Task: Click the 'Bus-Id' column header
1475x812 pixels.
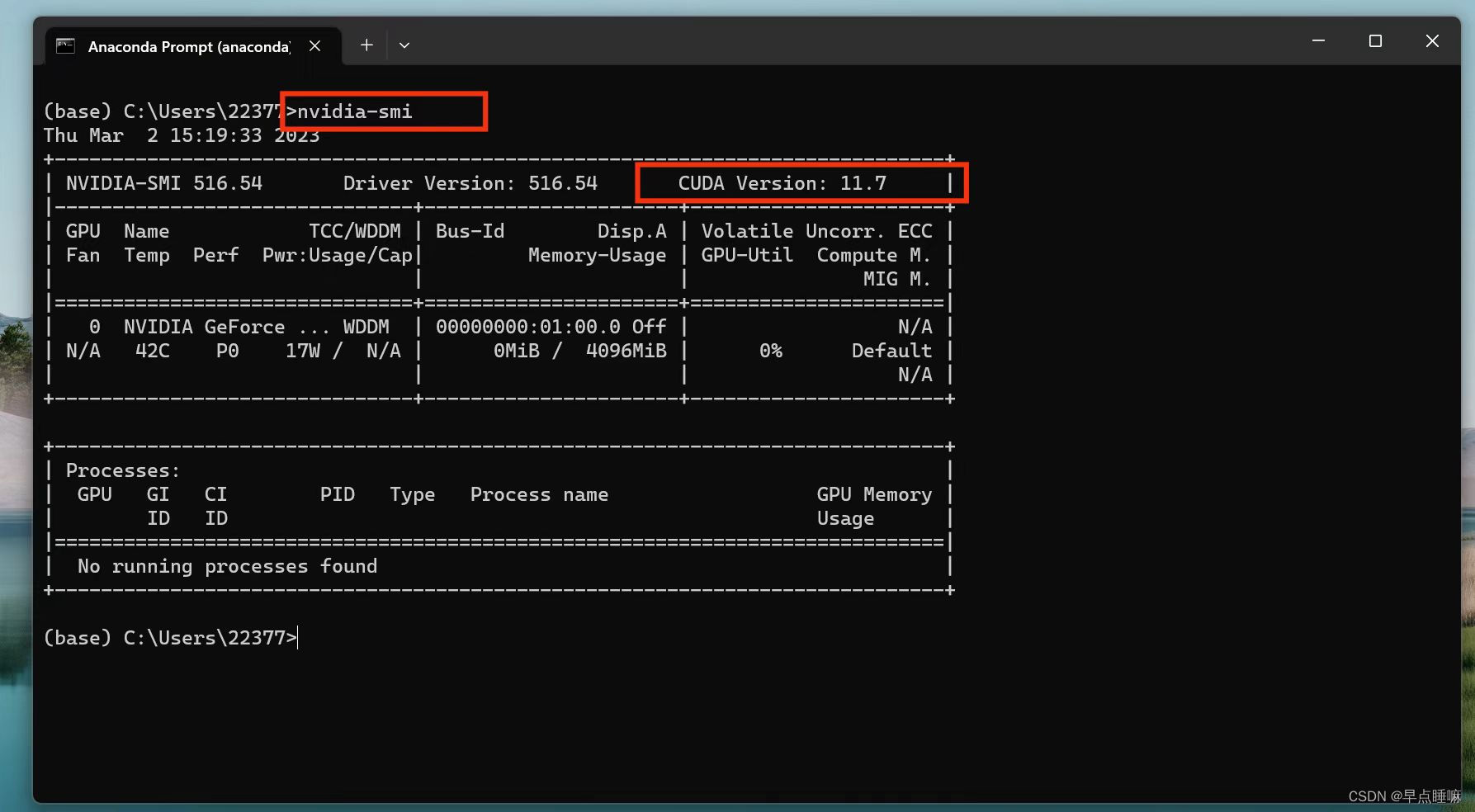Action: pos(470,231)
